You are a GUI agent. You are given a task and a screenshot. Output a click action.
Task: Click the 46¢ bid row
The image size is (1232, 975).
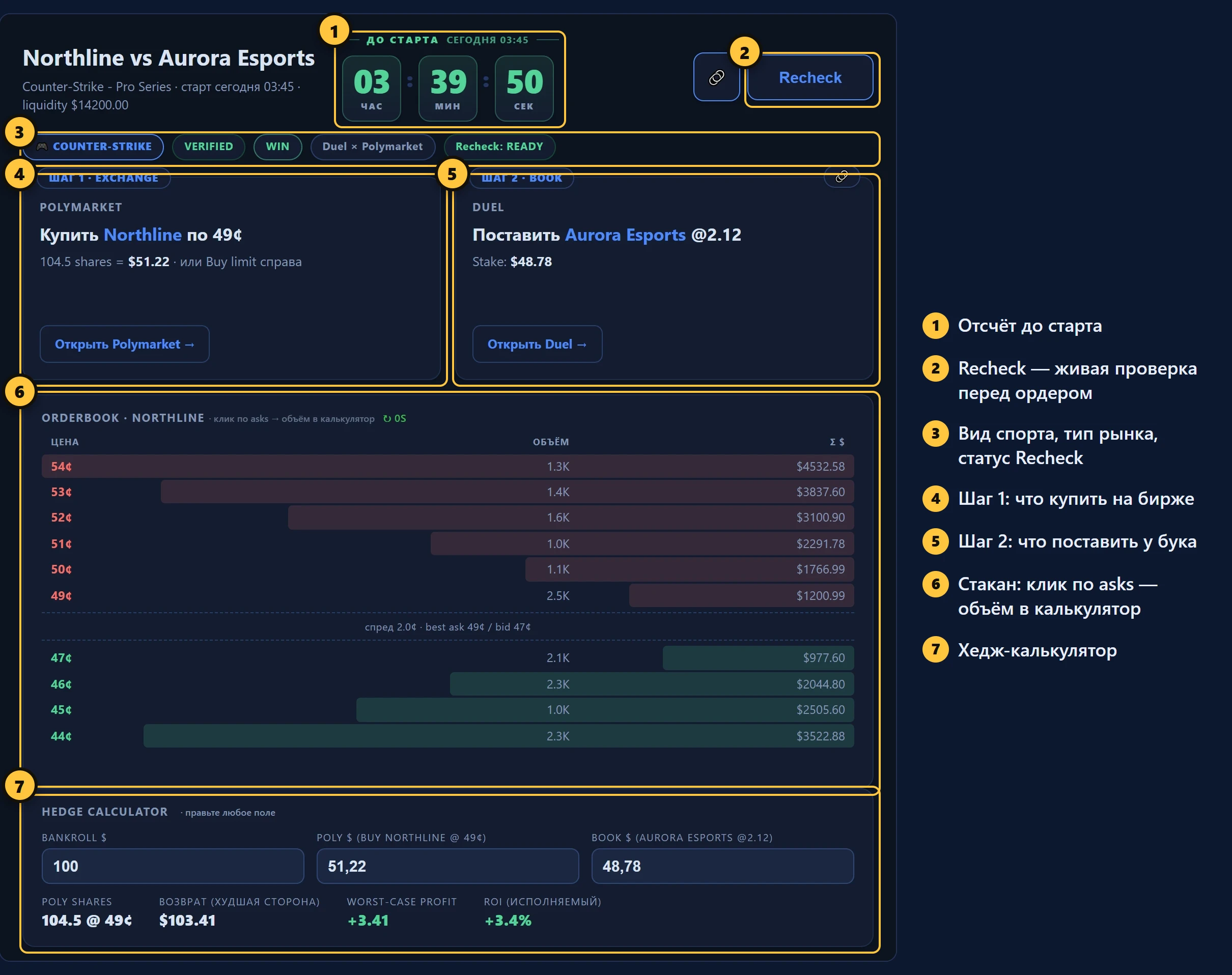[x=448, y=684]
